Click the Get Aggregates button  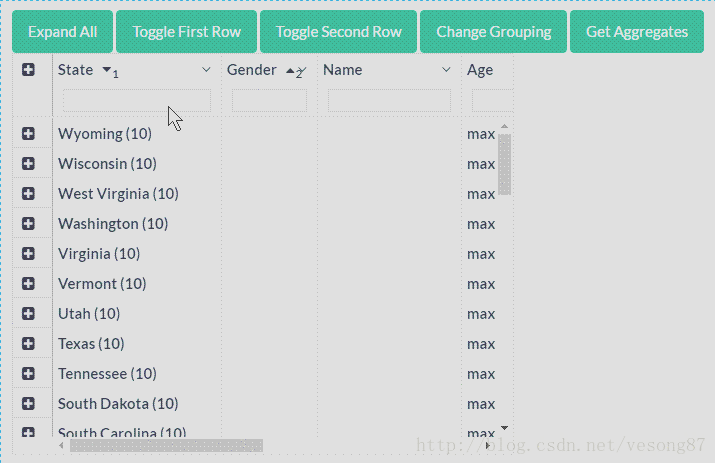pos(637,32)
